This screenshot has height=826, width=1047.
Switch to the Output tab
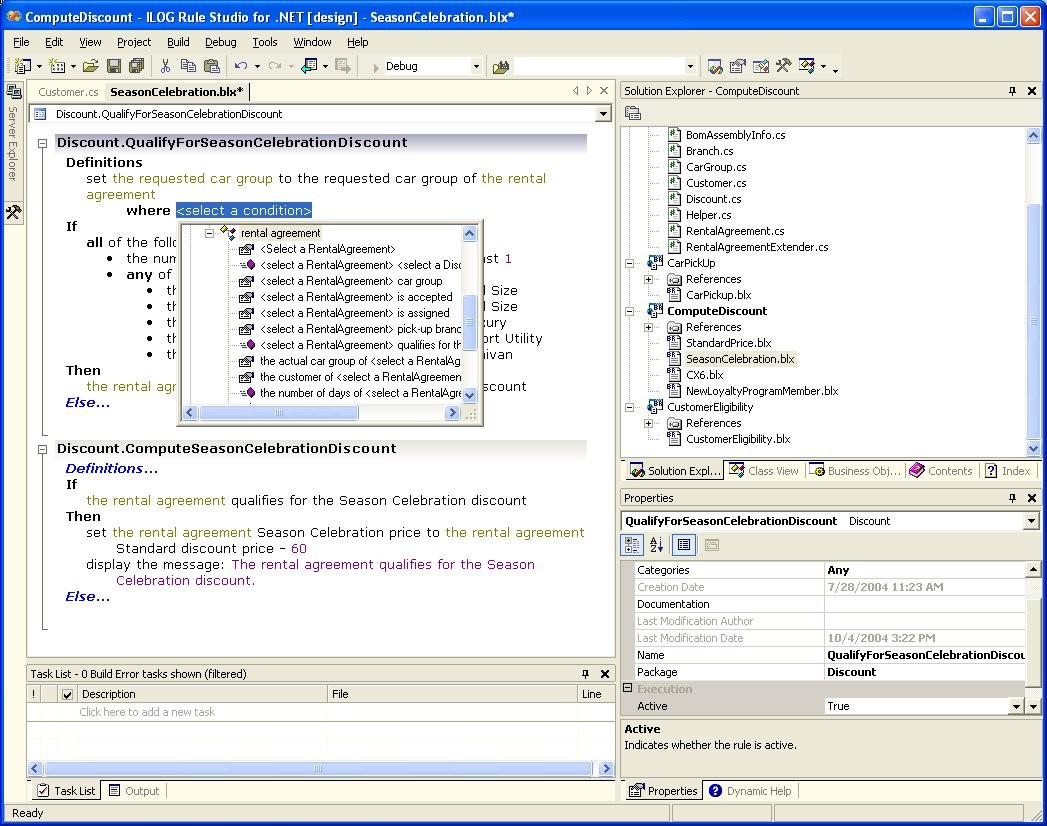point(134,791)
